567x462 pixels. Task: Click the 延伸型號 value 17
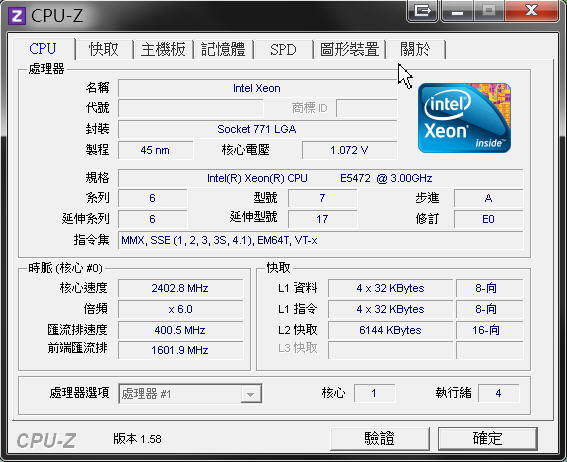coord(322,219)
